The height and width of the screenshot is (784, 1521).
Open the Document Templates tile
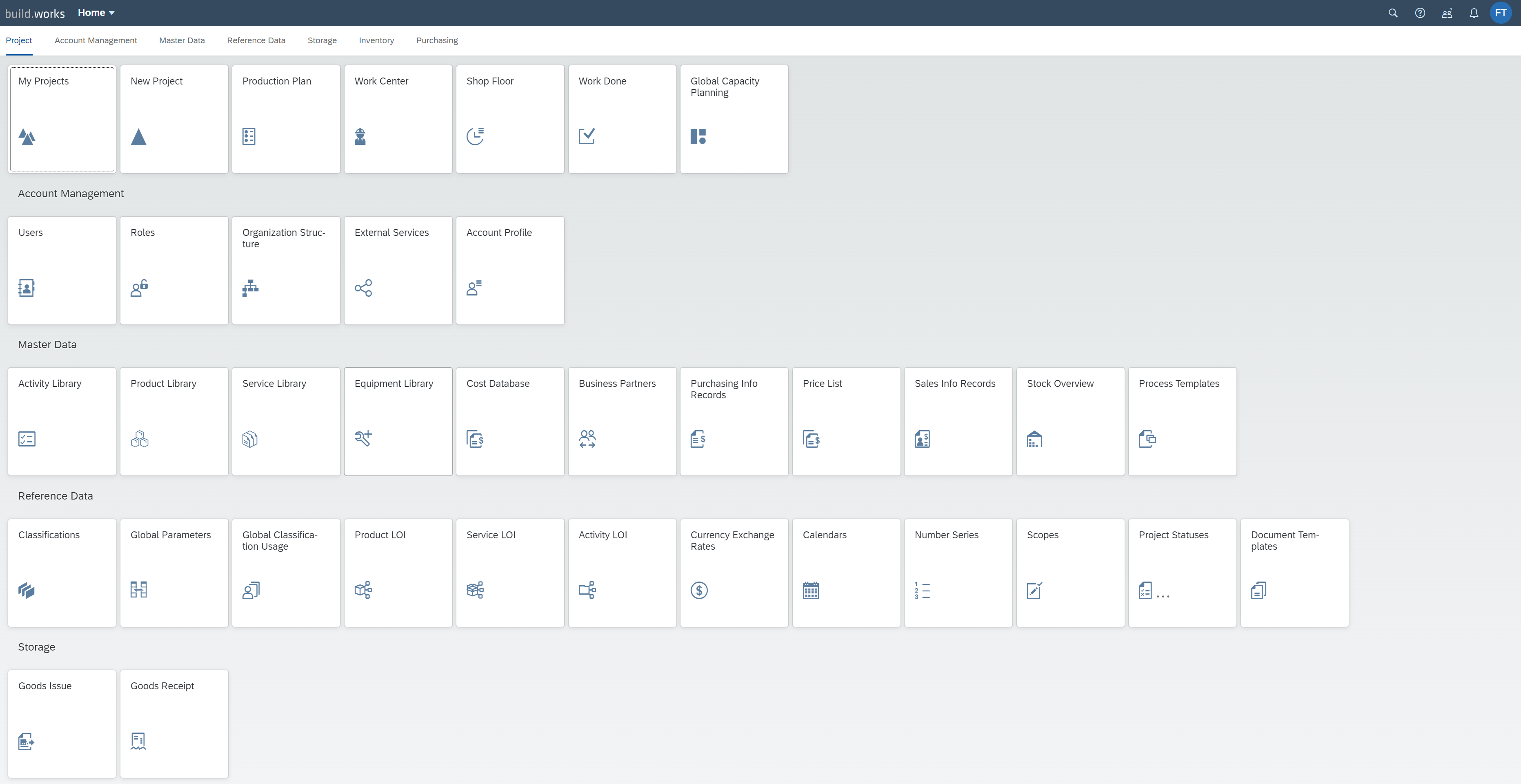pos(1294,573)
